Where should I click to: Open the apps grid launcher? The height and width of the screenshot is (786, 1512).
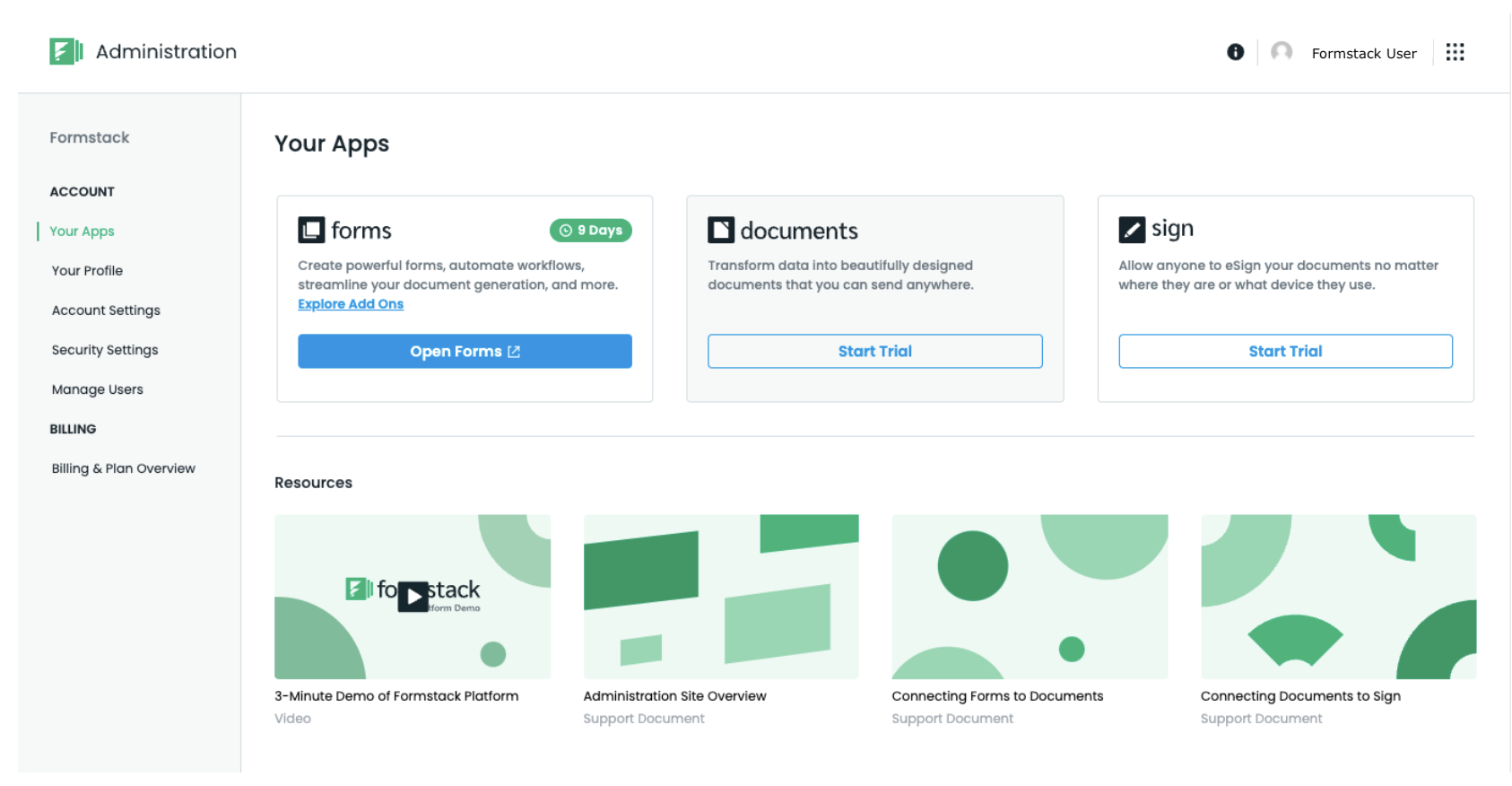tap(1455, 52)
